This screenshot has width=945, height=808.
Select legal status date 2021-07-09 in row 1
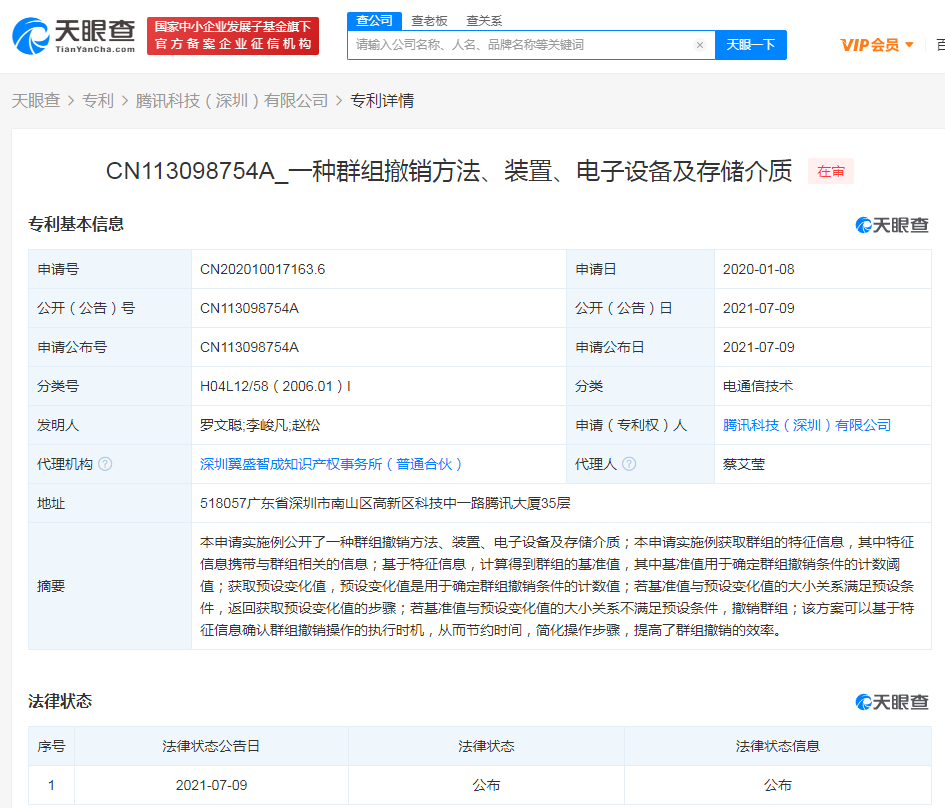(211, 785)
